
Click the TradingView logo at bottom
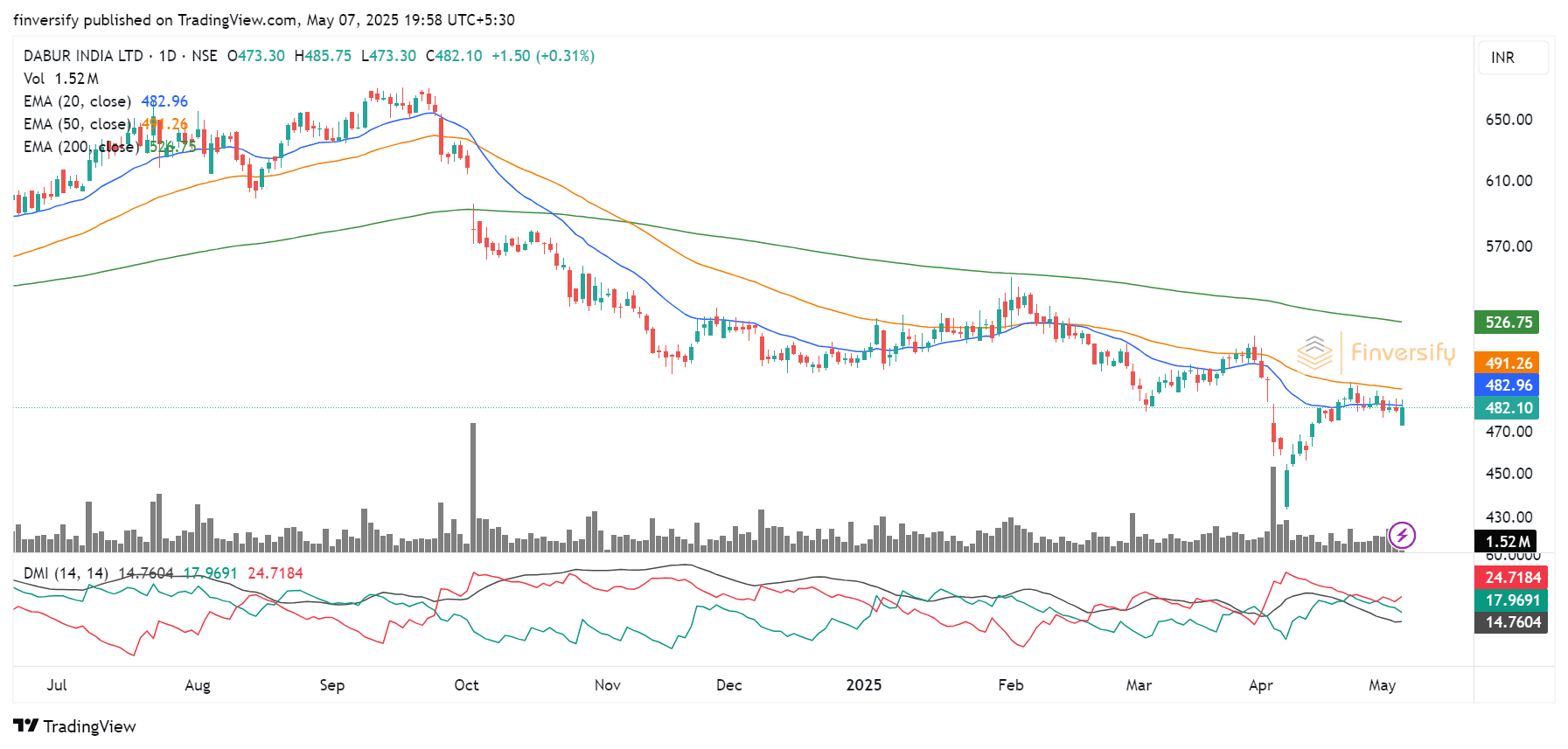75,726
